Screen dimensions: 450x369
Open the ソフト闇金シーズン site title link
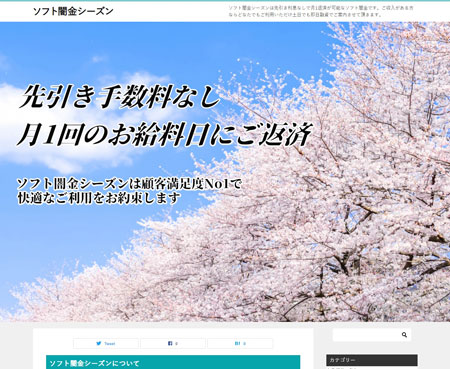coord(73,11)
